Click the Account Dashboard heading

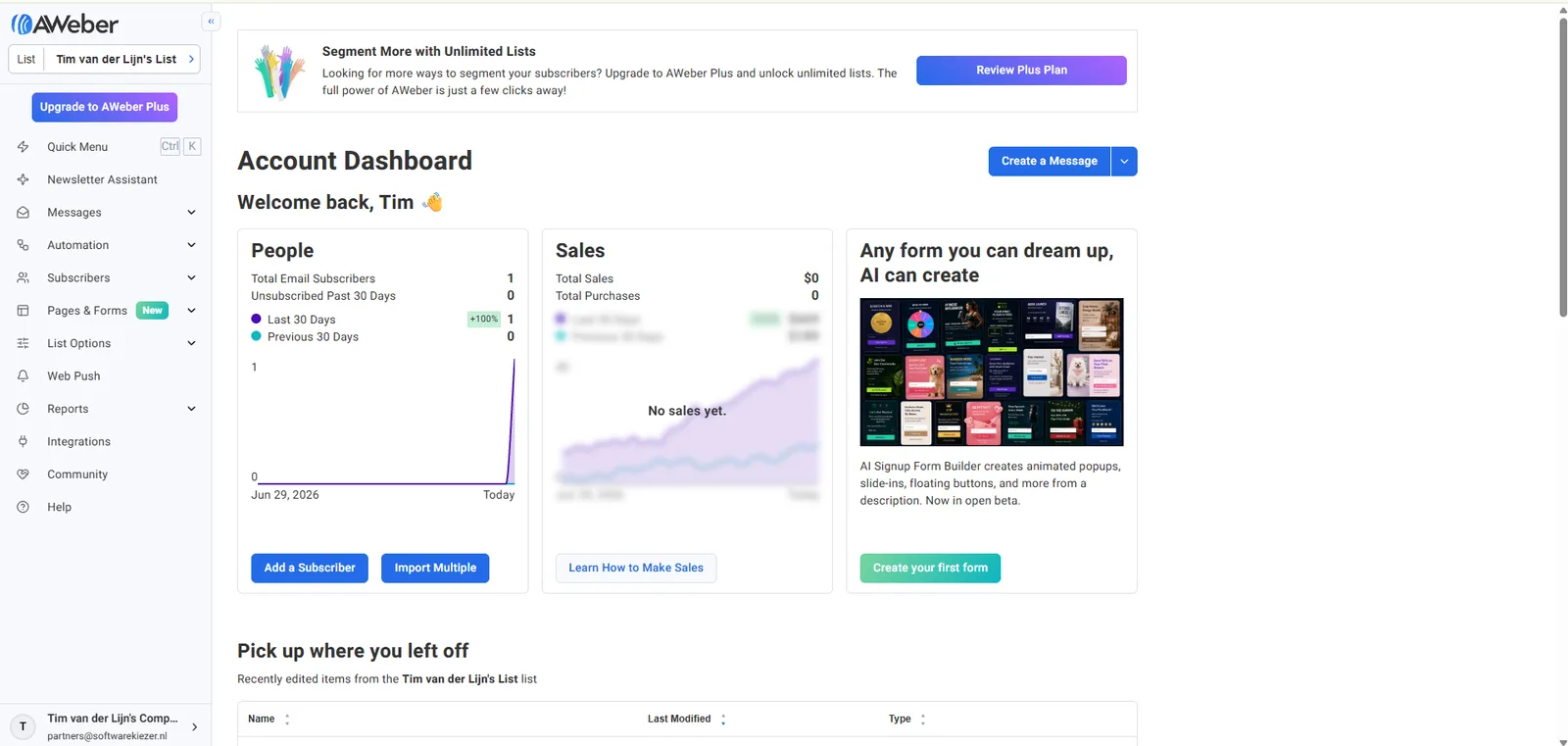[x=355, y=161]
